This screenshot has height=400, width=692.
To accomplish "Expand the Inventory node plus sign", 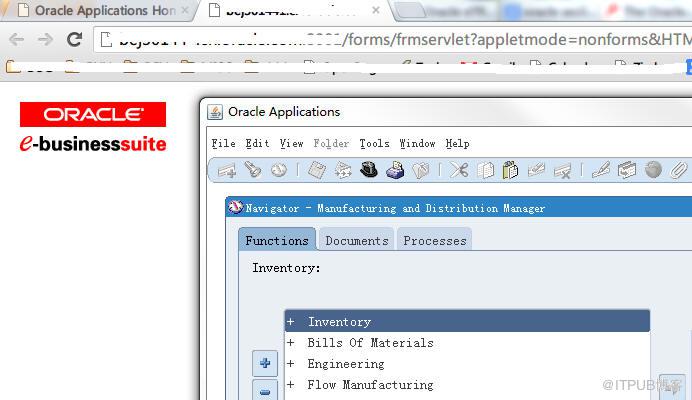I will 290,321.
